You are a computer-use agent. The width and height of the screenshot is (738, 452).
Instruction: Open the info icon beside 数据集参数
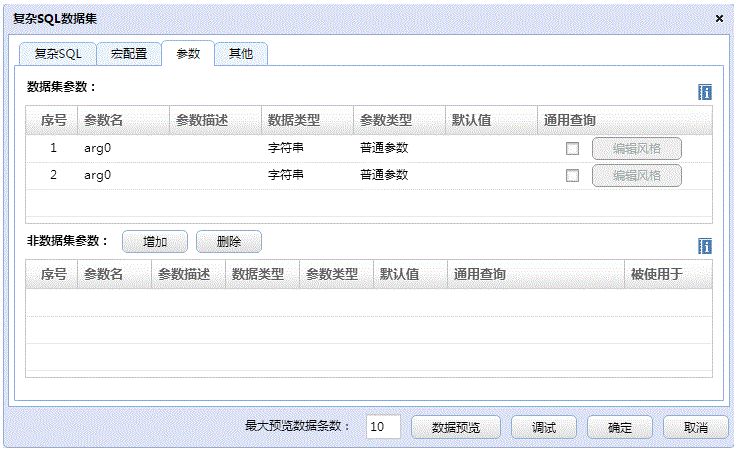pos(705,92)
